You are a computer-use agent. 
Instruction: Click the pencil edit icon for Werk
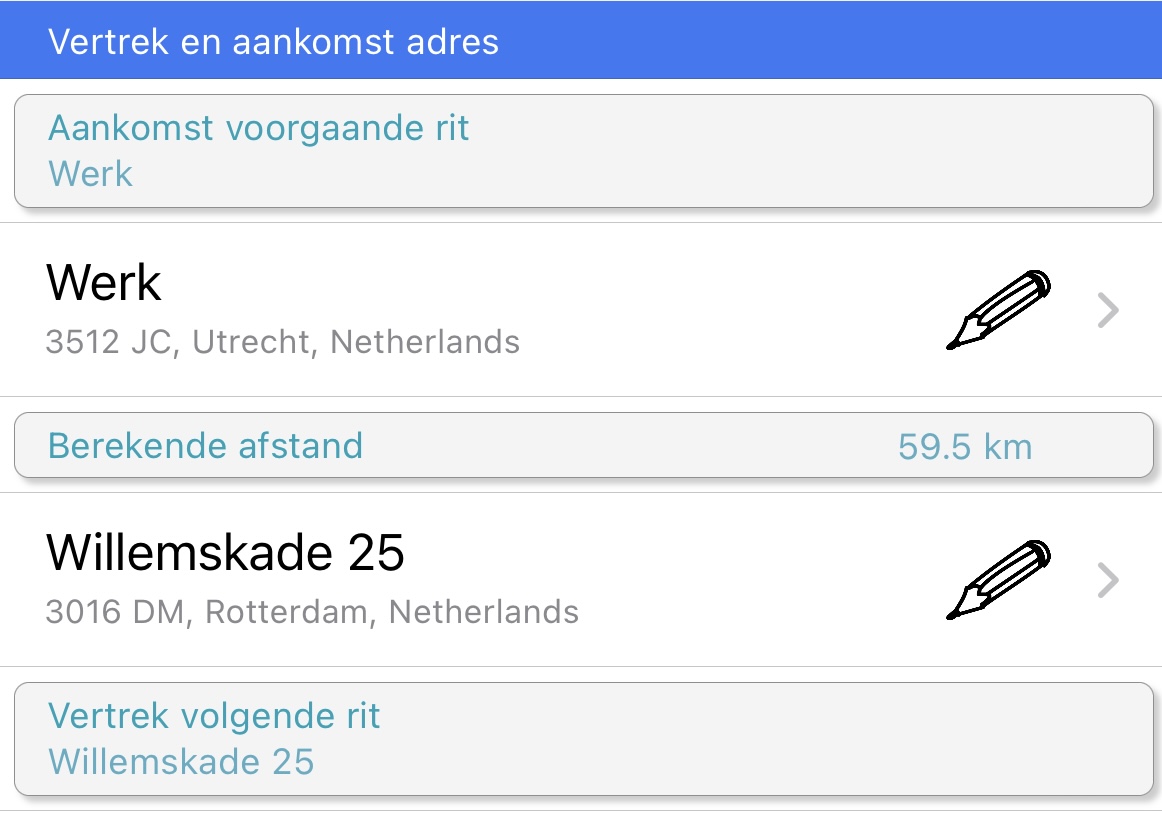pos(998,310)
